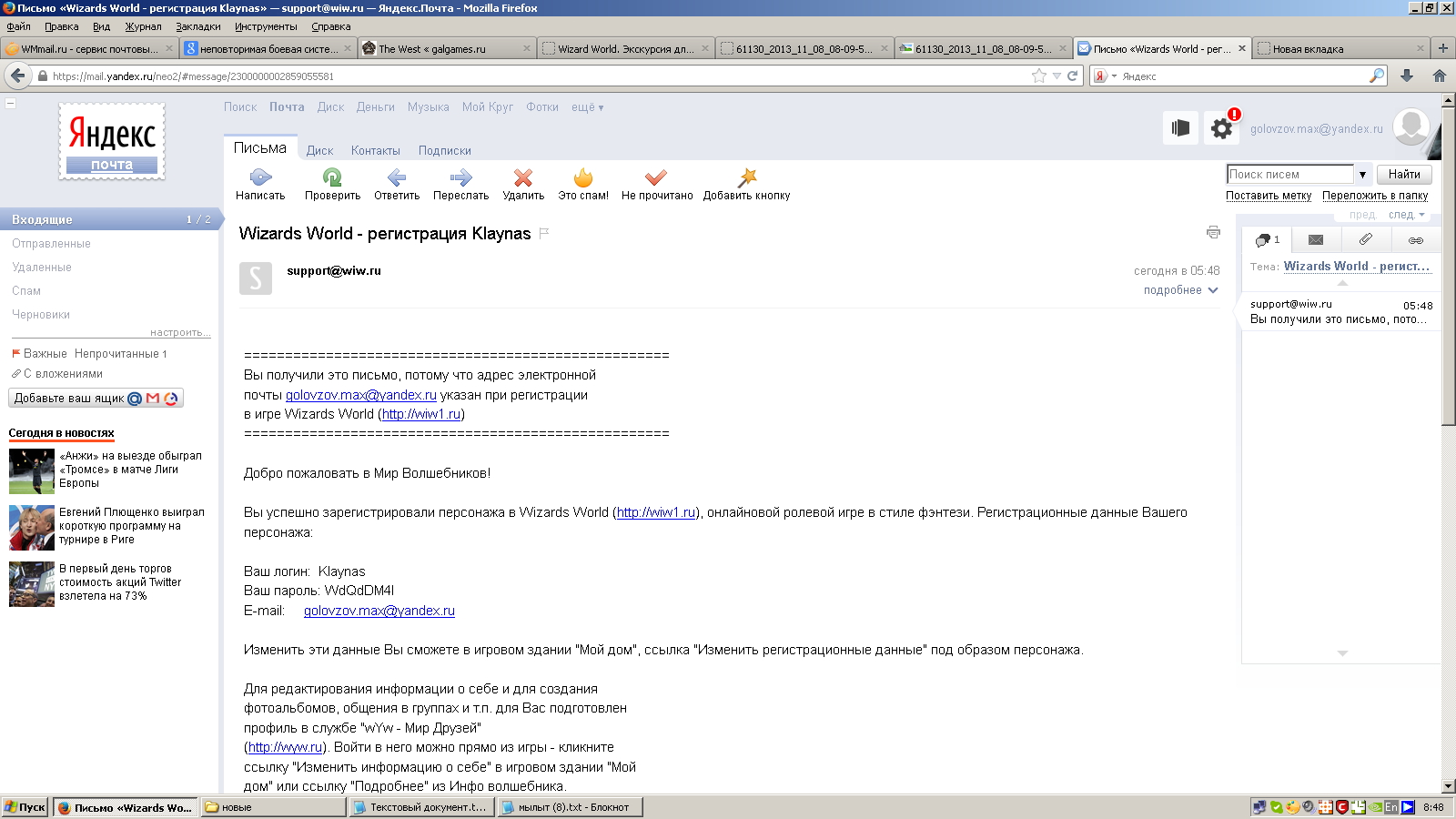Open the mail search options dropdown arrow
This screenshot has height=819, width=1456.
(x=1362, y=175)
